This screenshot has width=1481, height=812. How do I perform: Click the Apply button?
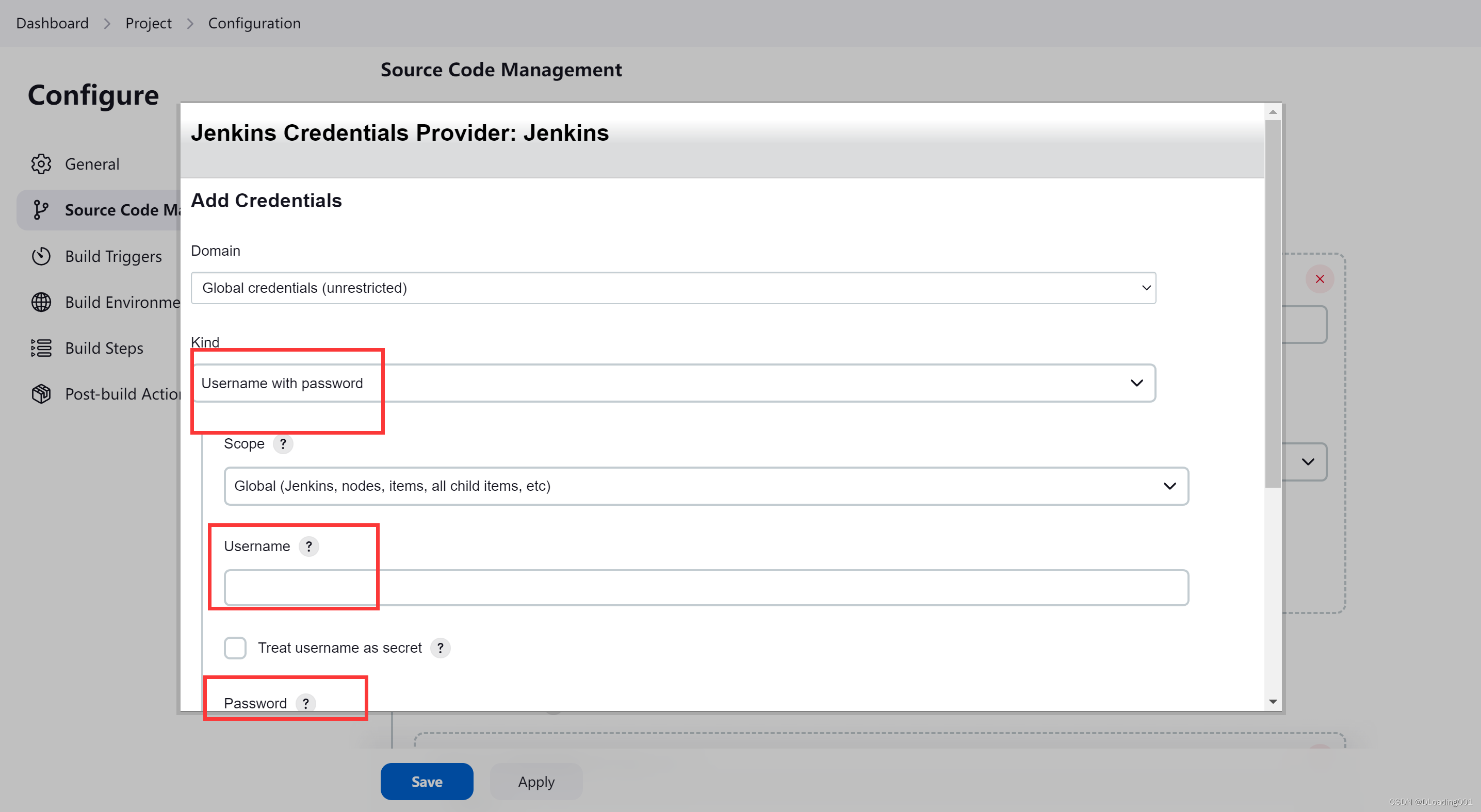tap(536, 782)
